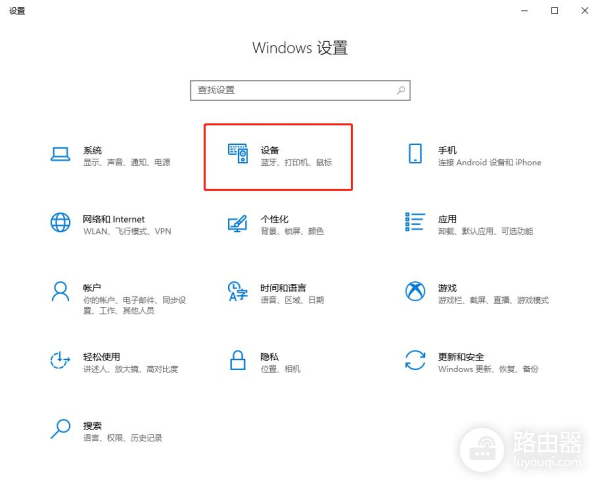Screen dimensions: 600x490
Task: Open the 应用 settings title
Action: click(447, 219)
